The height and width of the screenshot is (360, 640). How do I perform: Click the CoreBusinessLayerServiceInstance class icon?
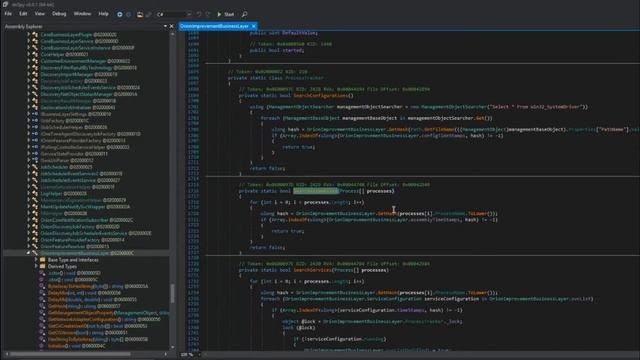[36, 48]
